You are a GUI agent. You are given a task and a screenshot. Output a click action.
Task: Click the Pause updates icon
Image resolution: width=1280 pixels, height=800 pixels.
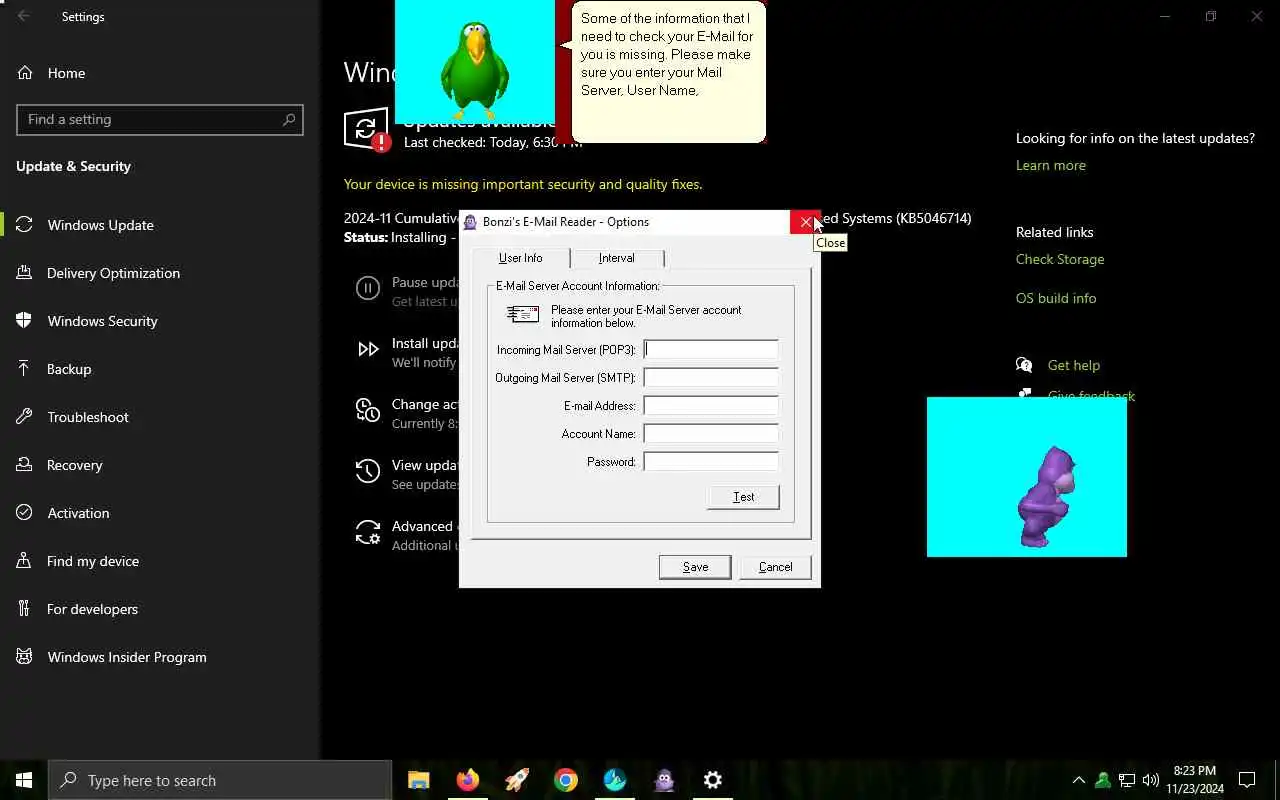point(368,289)
